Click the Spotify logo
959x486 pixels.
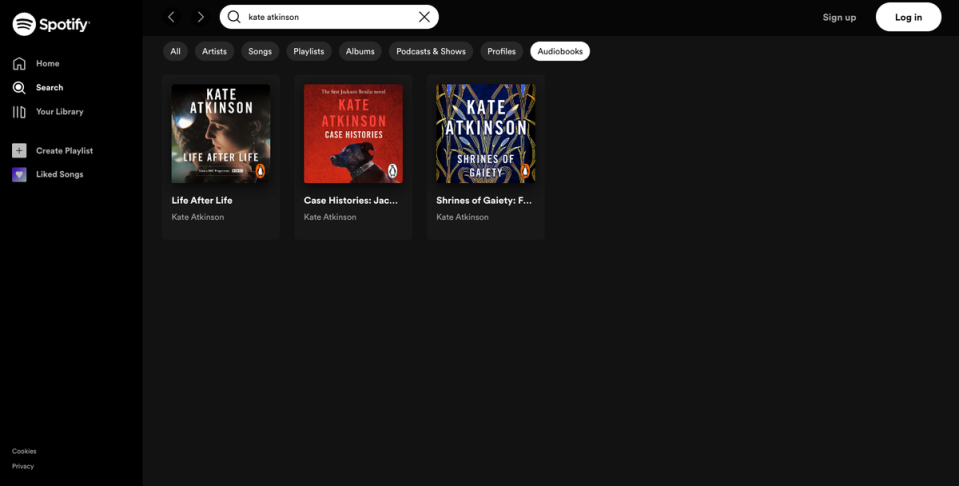(x=51, y=24)
